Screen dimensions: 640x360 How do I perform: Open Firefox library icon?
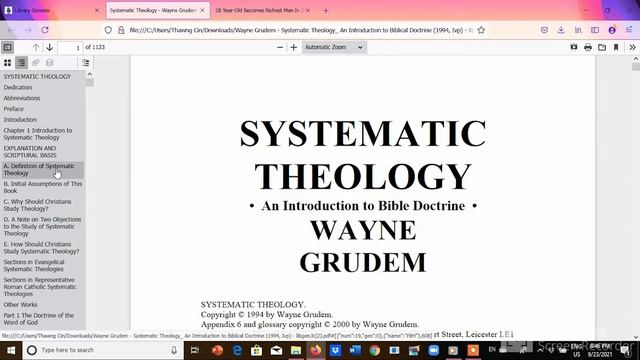click(x=578, y=30)
